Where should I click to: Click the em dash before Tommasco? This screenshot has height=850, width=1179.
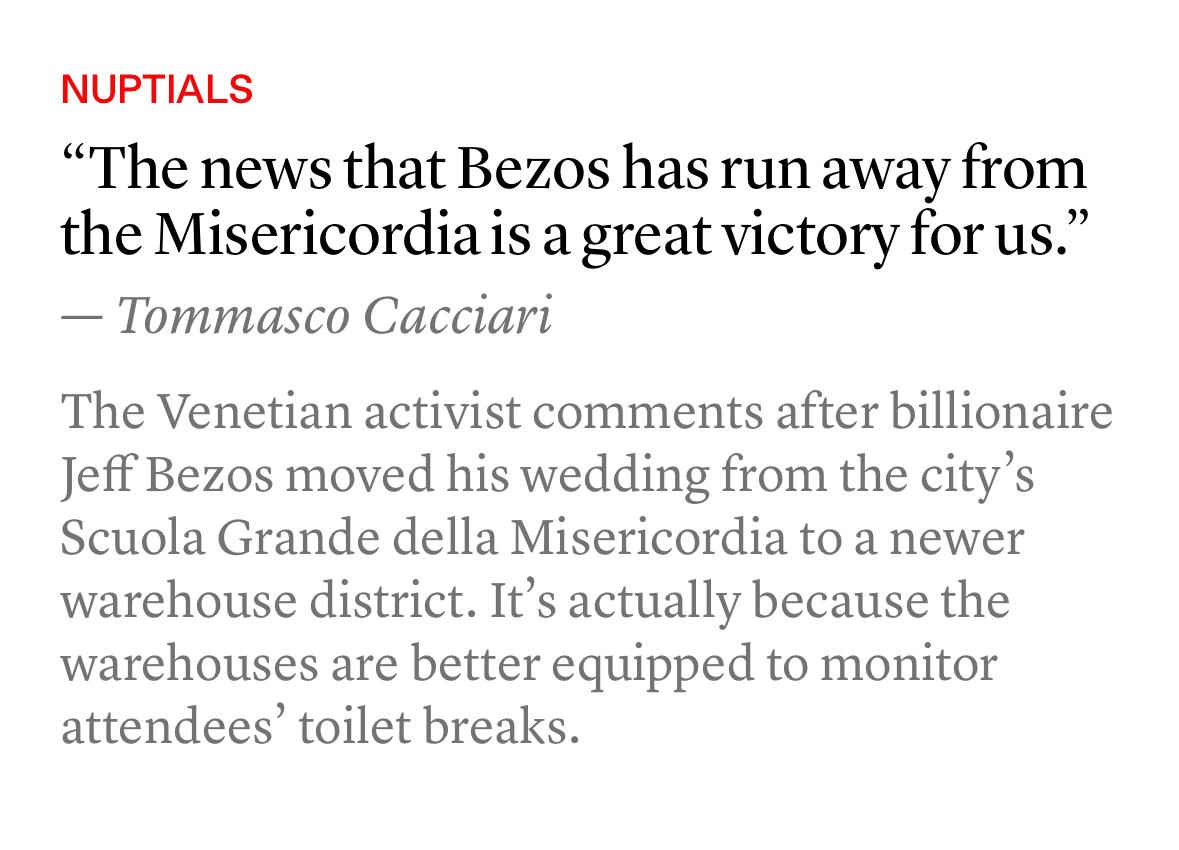pos(81,317)
